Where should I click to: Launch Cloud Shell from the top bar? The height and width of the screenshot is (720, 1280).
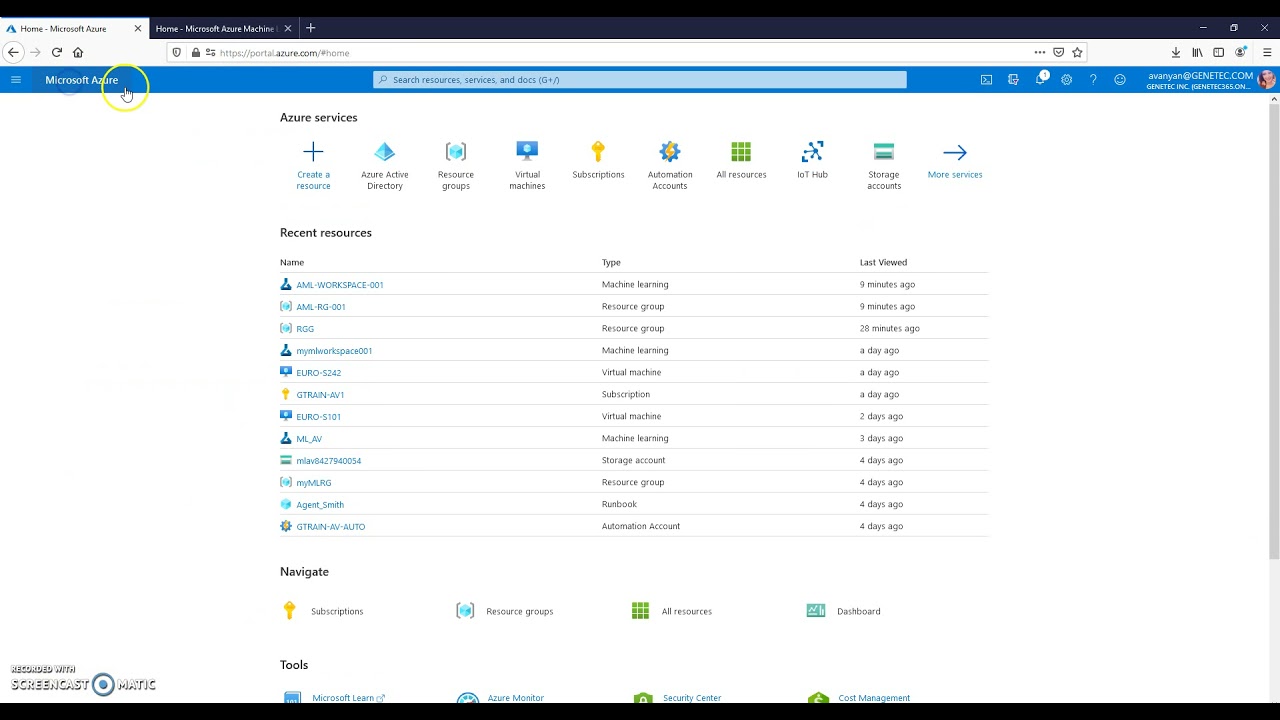[x=987, y=80]
